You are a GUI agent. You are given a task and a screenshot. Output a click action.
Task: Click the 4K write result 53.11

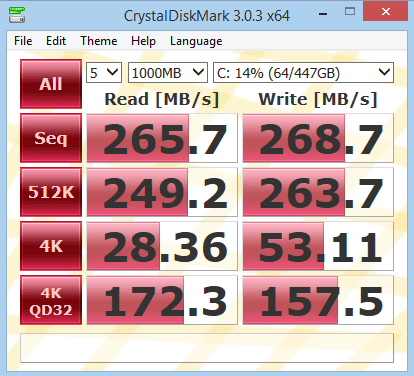tap(318, 246)
